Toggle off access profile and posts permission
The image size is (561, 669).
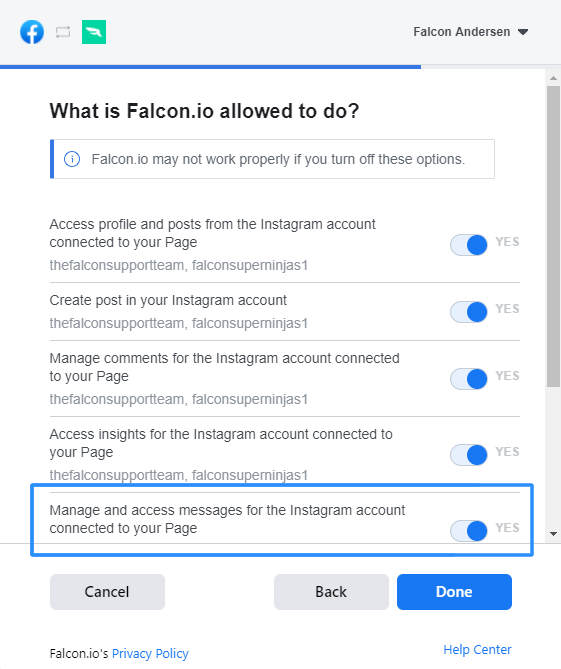coord(469,245)
